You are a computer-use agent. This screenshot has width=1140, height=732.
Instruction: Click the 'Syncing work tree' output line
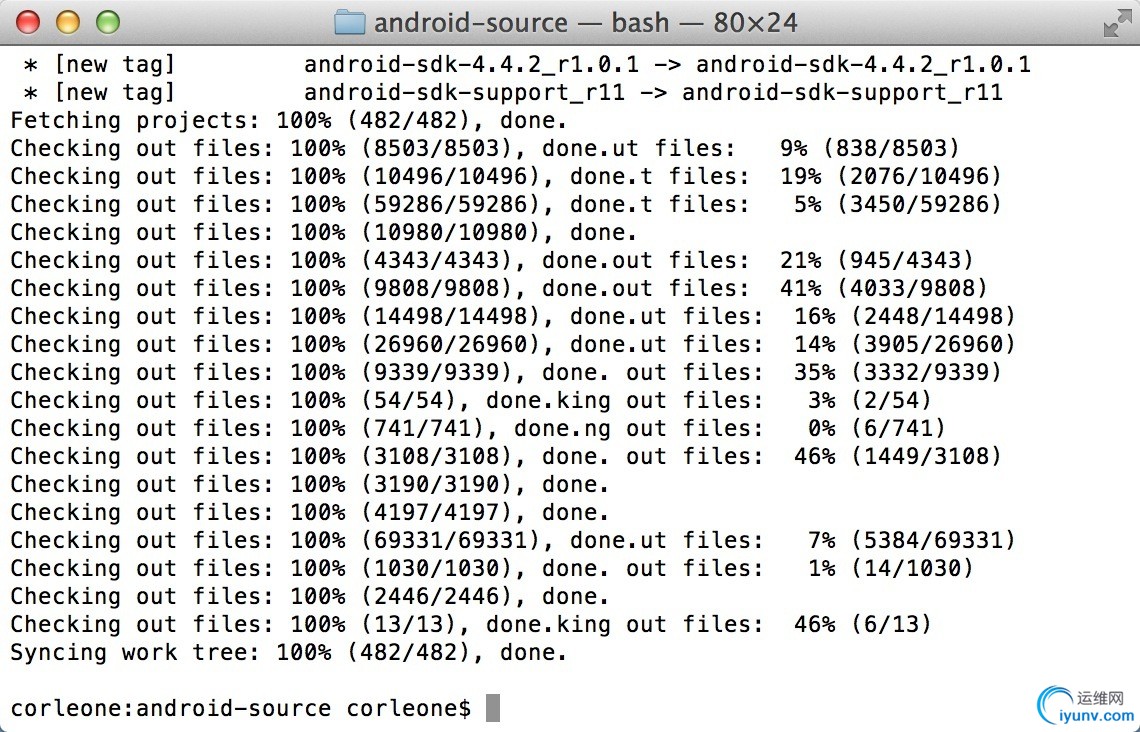coord(288,652)
